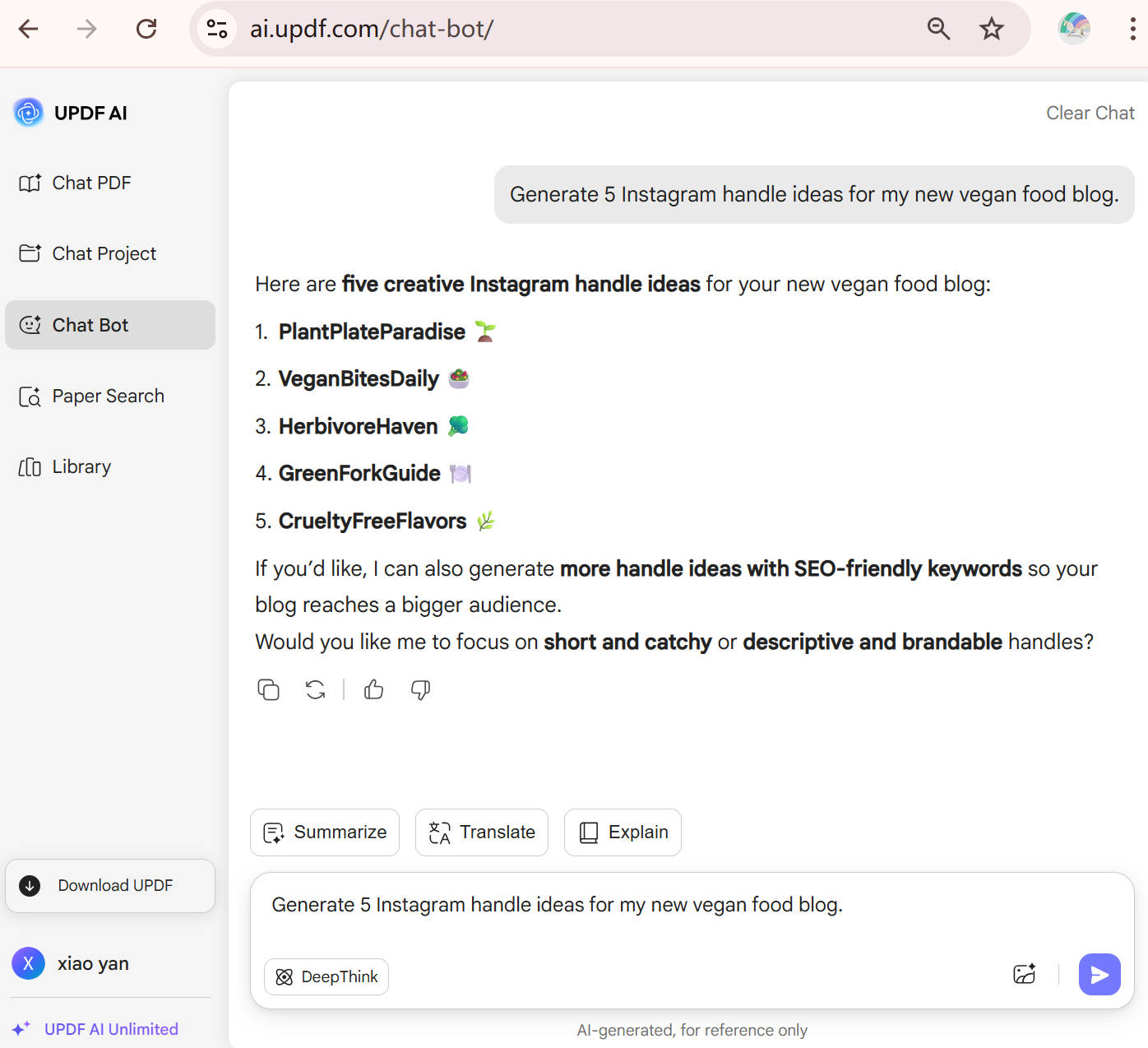Open Library in sidebar

110,466
